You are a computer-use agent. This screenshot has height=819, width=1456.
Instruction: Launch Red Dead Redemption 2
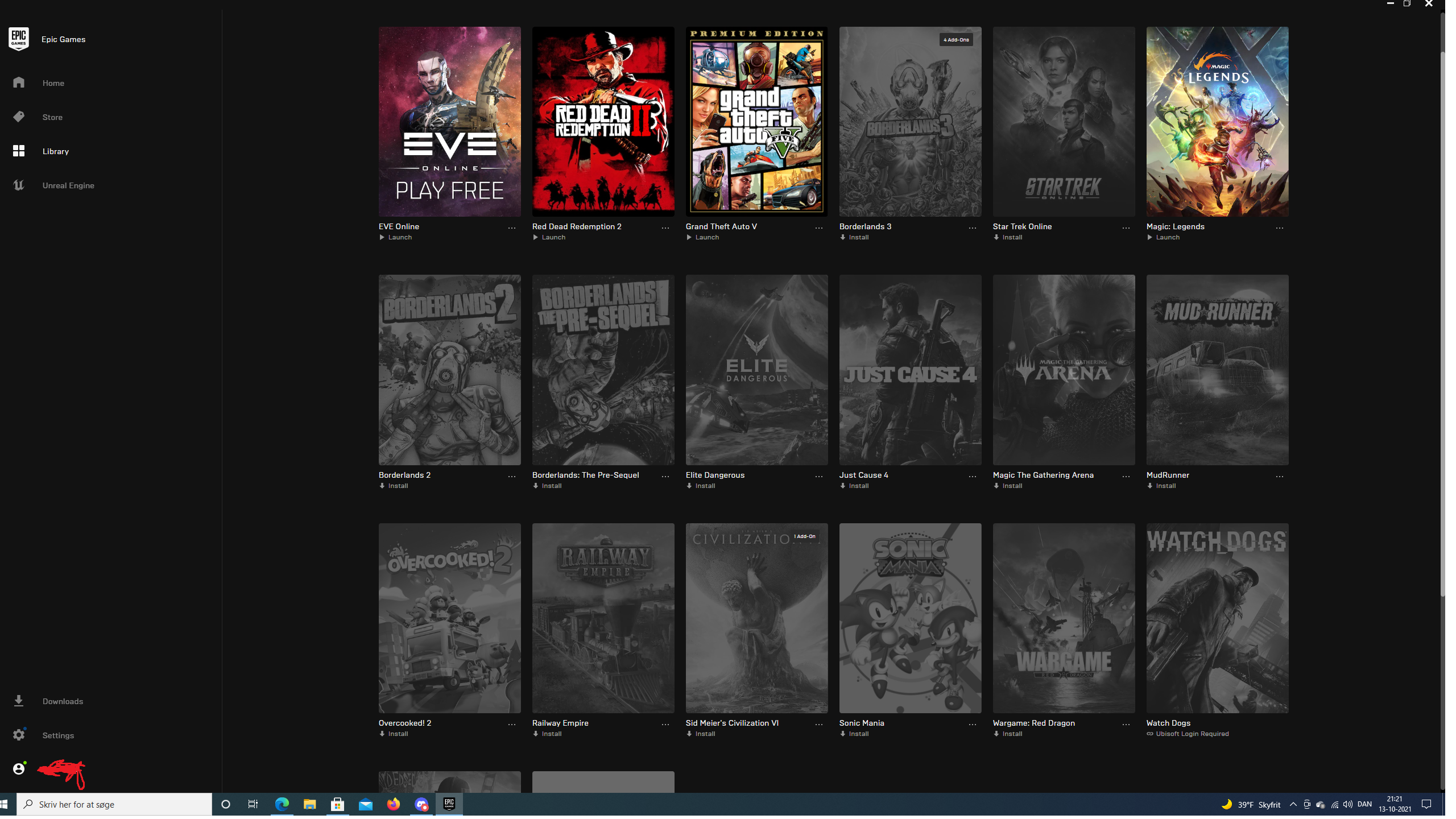pyautogui.click(x=549, y=237)
